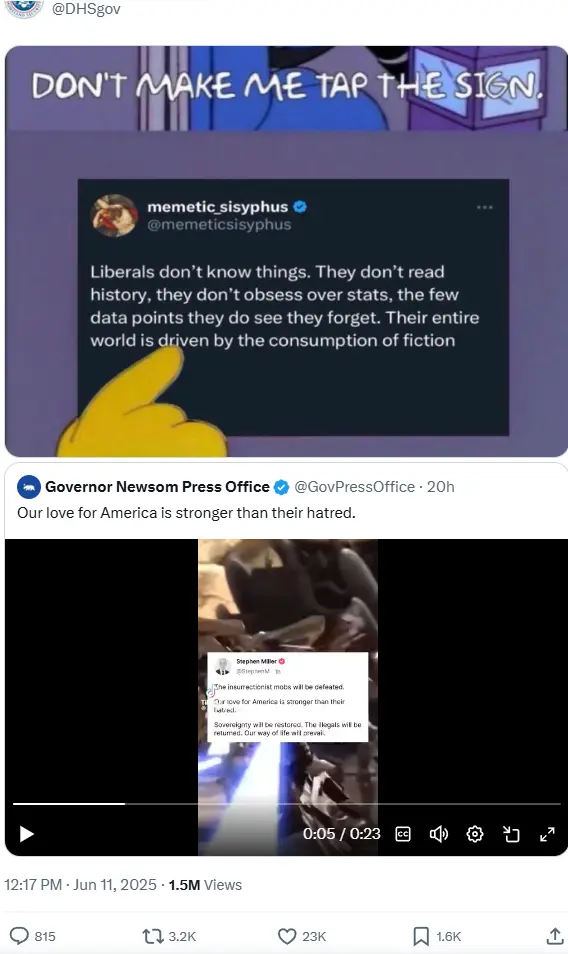Click the Governor Newsom Press Office avatar
The image size is (568, 954).
pyautogui.click(x=29, y=487)
